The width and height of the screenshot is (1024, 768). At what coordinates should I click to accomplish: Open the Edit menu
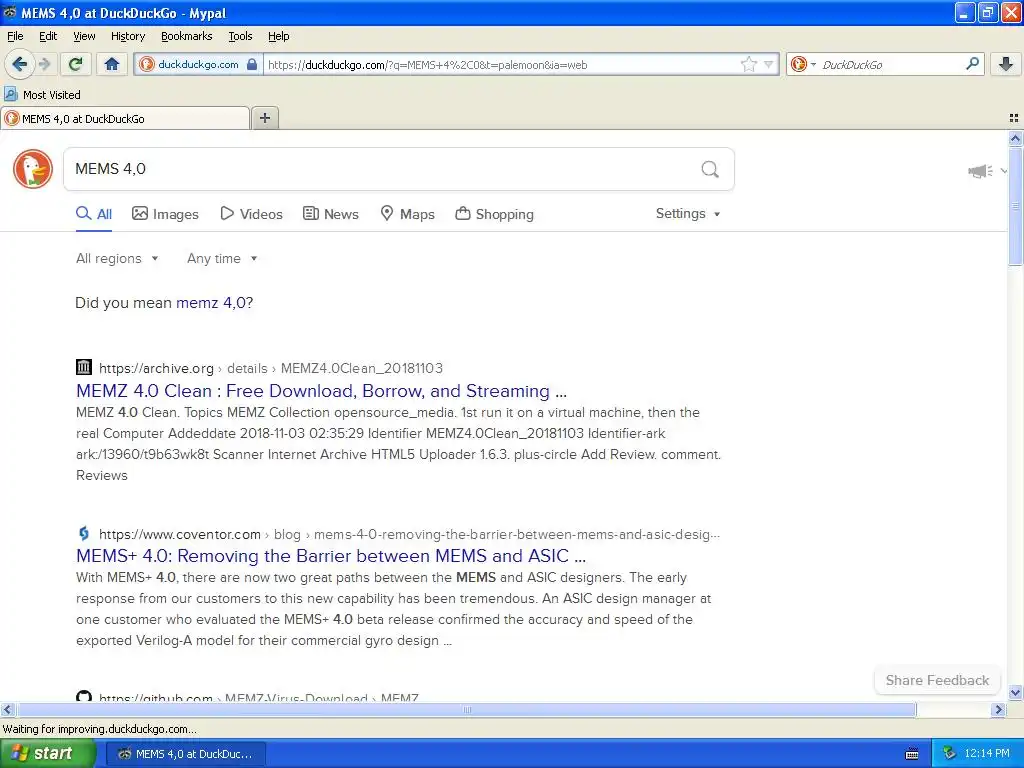coord(48,36)
